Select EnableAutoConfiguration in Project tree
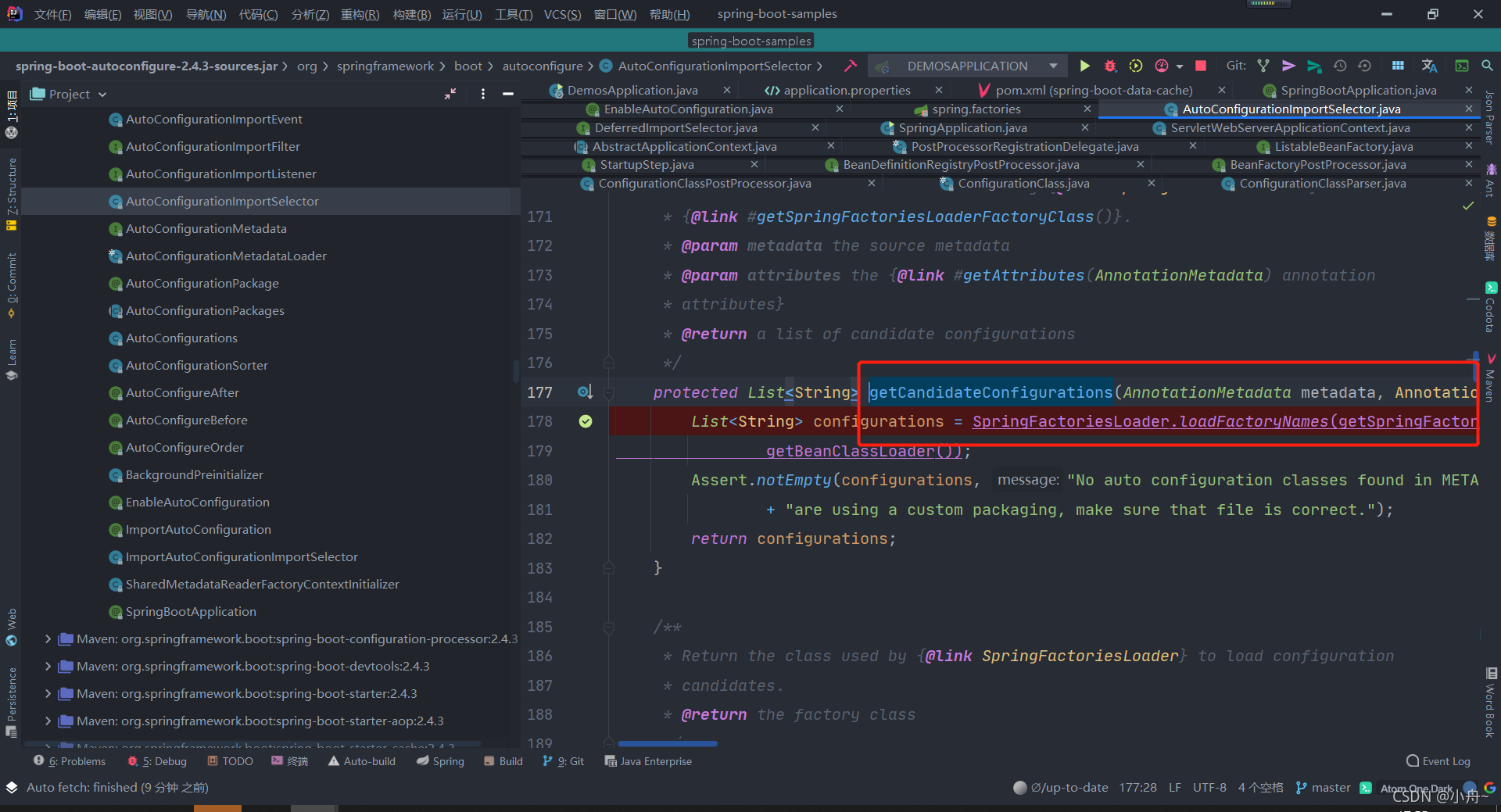The image size is (1501, 812). click(x=197, y=502)
